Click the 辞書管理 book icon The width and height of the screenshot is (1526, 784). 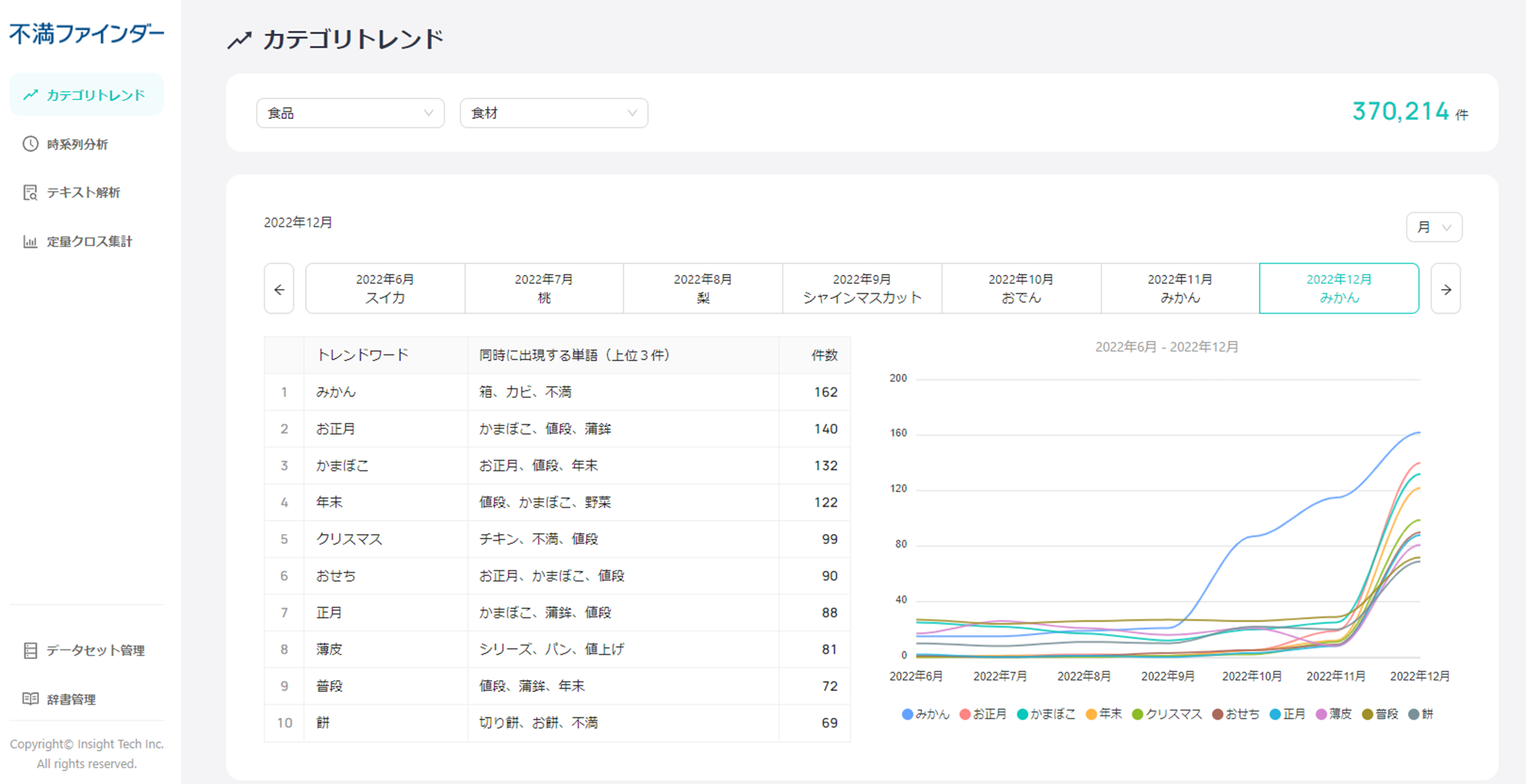30,699
